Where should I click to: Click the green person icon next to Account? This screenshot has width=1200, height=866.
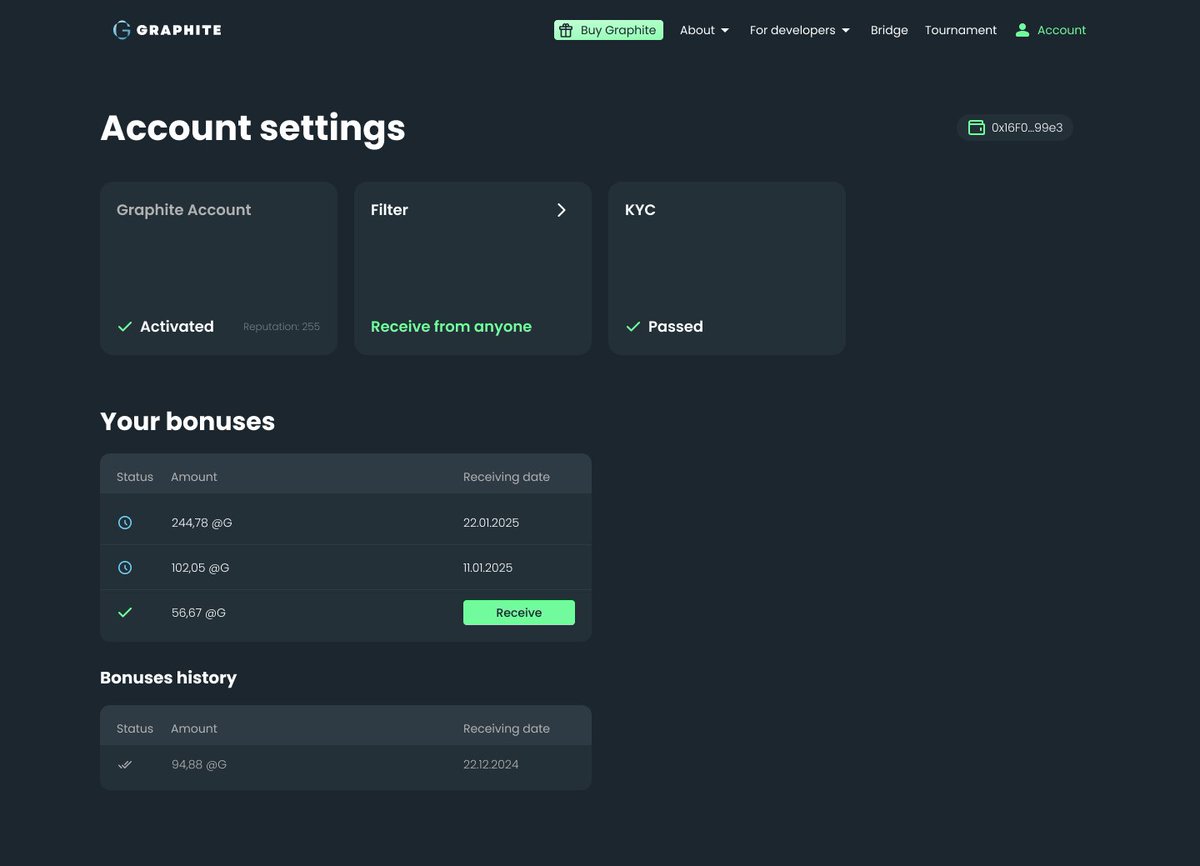(1022, 30)
